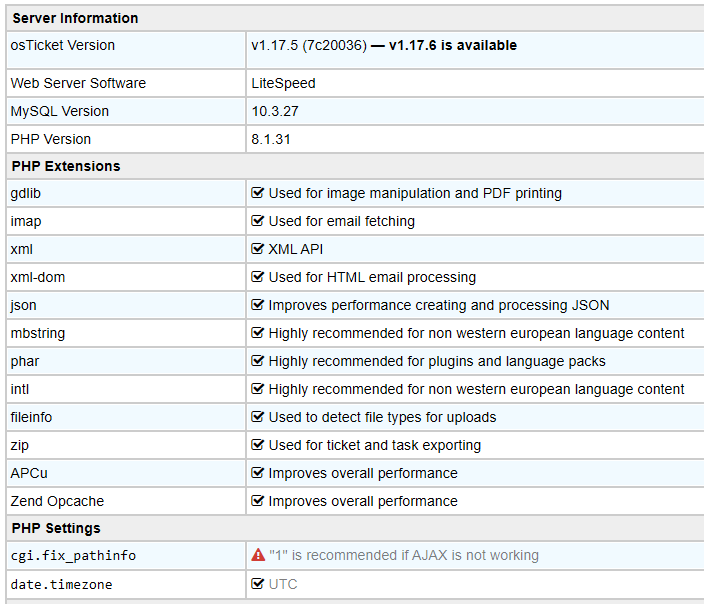This screenshot has width=704, height=604.
Task: Click the Zend Opcache check mark icon
Action: click(x=258, y=501)
